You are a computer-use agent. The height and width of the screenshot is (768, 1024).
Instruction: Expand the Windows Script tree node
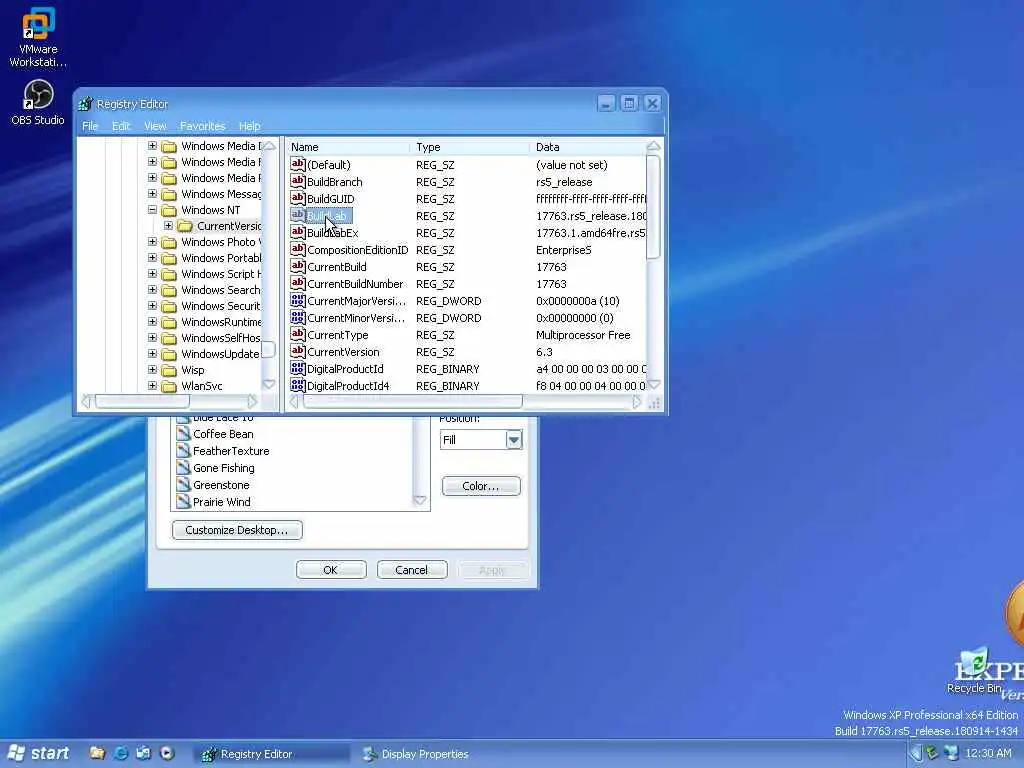coord(152,274)
